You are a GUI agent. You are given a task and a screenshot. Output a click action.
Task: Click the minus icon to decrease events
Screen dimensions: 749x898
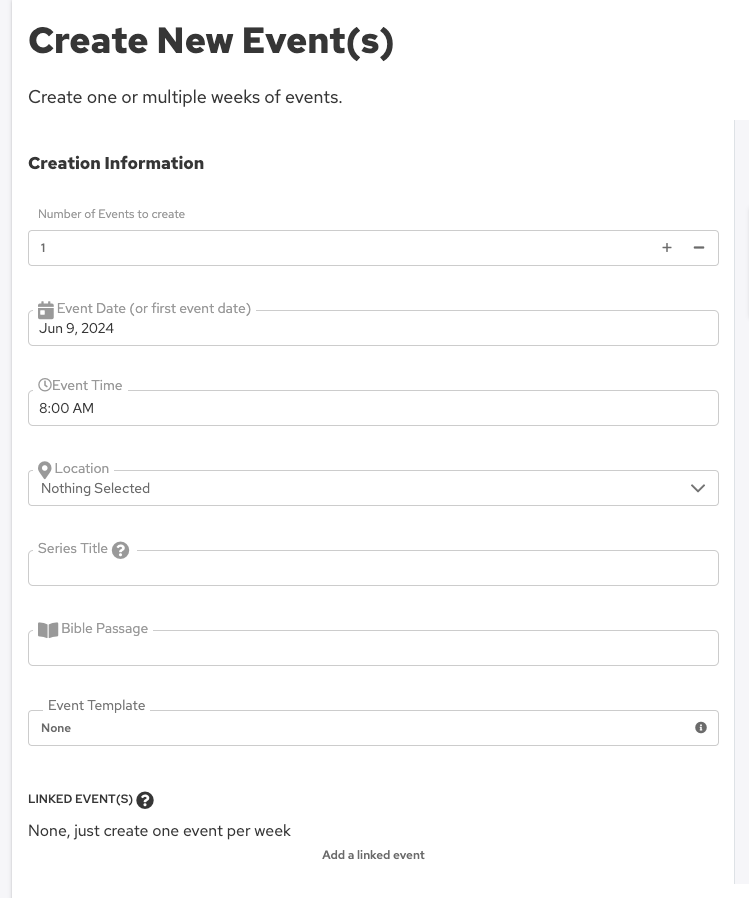[699, 248]
